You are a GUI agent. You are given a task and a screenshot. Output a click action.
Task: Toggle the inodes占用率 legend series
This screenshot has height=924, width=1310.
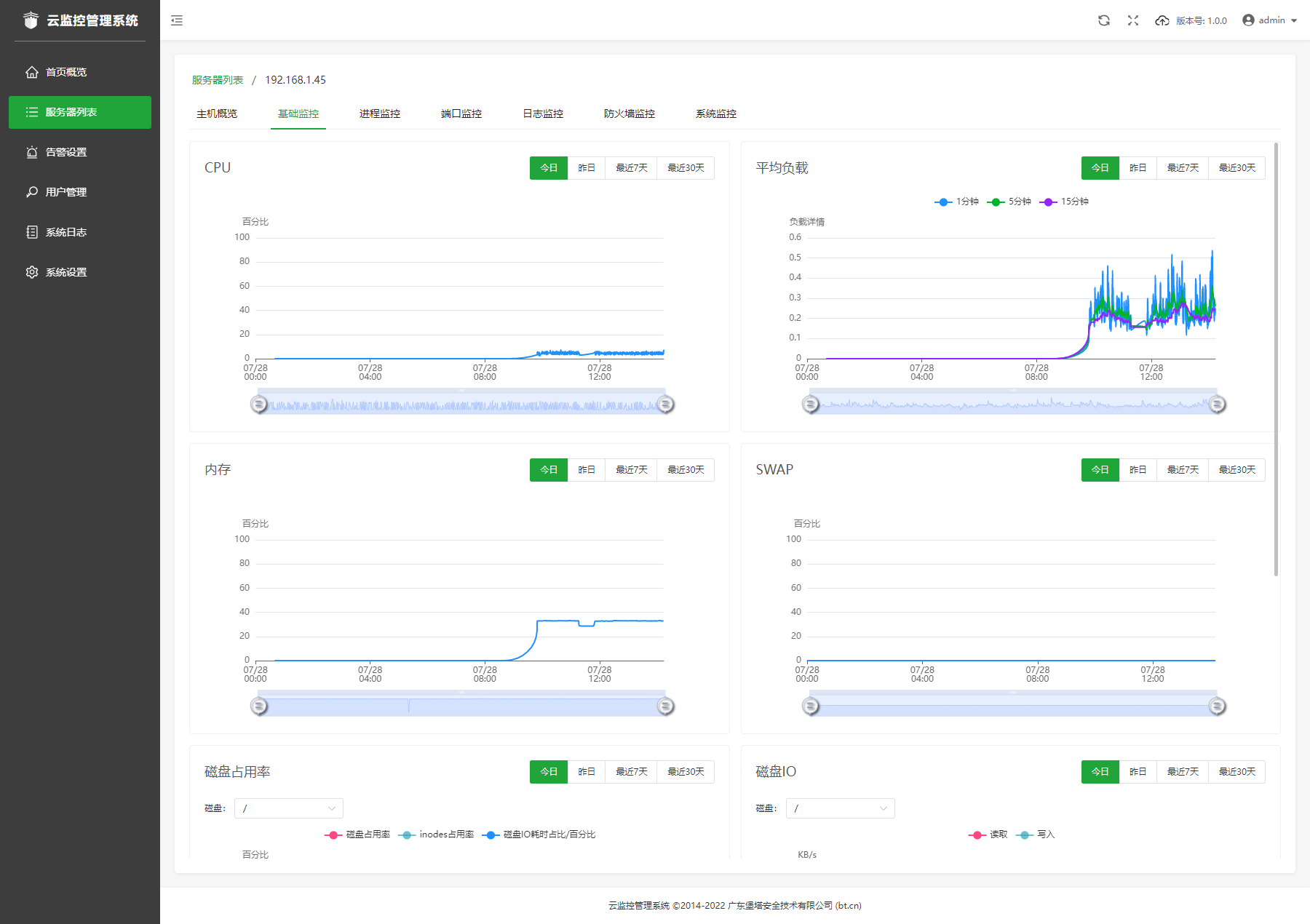click(x=436, y=835)
